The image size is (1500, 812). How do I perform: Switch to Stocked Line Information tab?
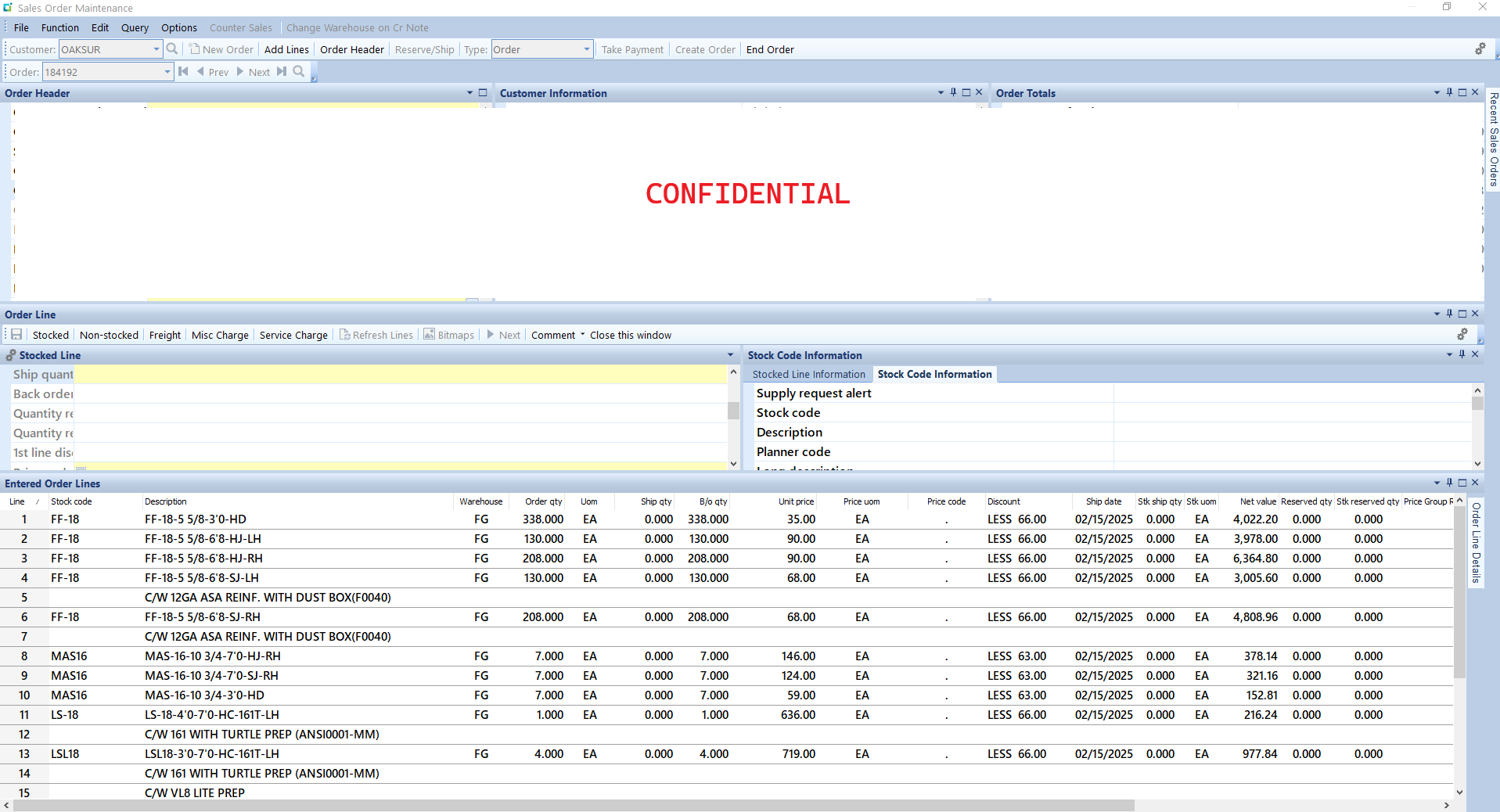pos(808,375)
